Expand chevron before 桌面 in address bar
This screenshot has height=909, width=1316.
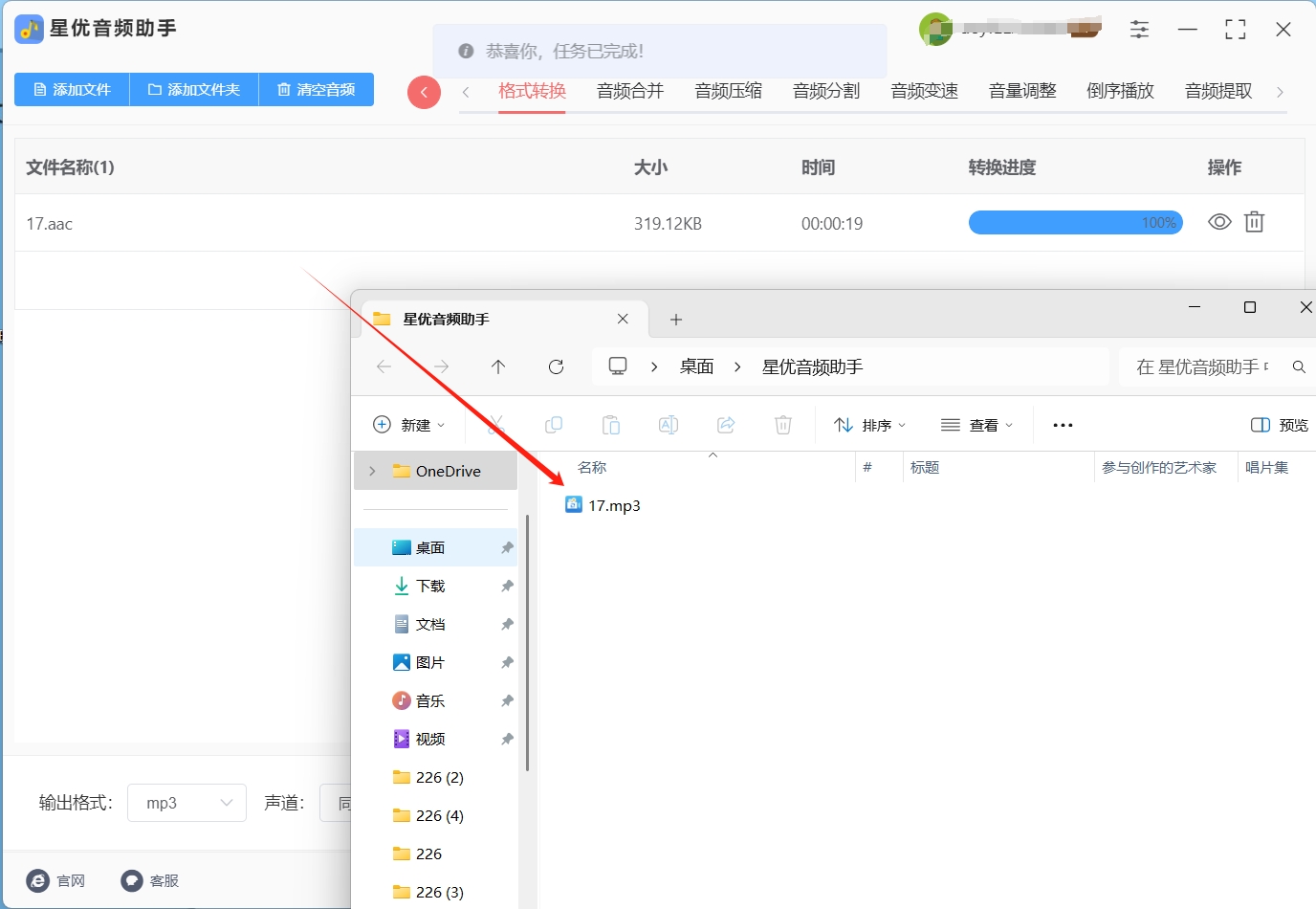click(x=654, y=366)
